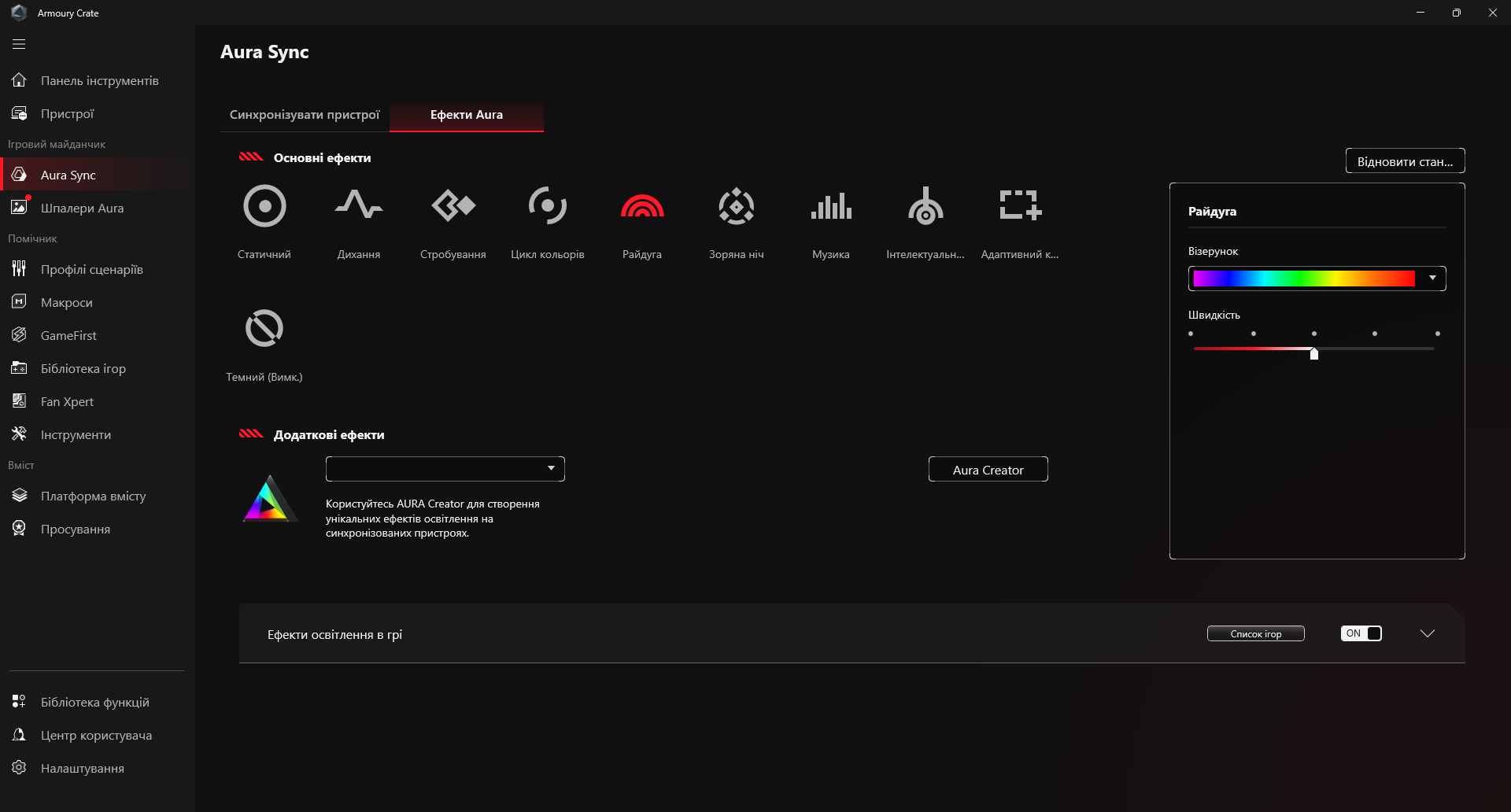This screenshot has width=1511, height=812.
Task: Set speed to the second dot
Action: 1254,334
